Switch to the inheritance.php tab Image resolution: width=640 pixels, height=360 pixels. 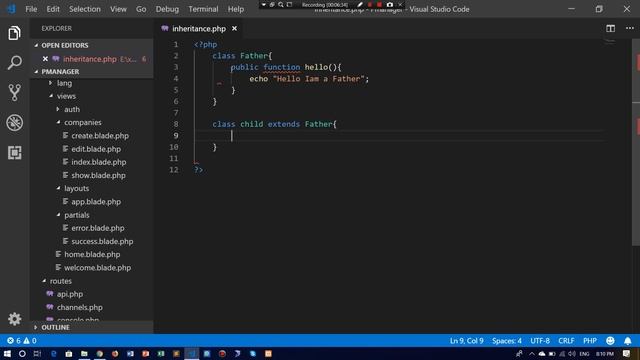pyautogui.click(x=199, y=29)
